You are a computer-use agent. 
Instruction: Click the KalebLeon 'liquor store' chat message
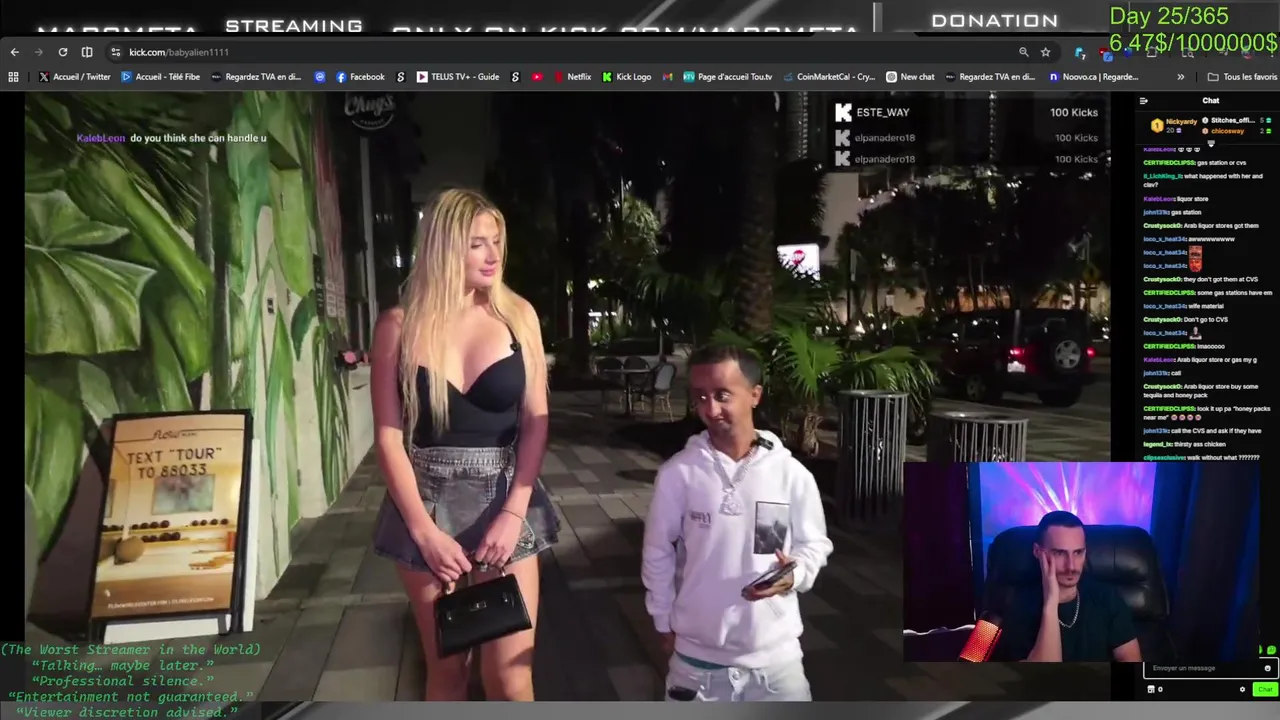pyautogui.click(x=1176, y=199)
